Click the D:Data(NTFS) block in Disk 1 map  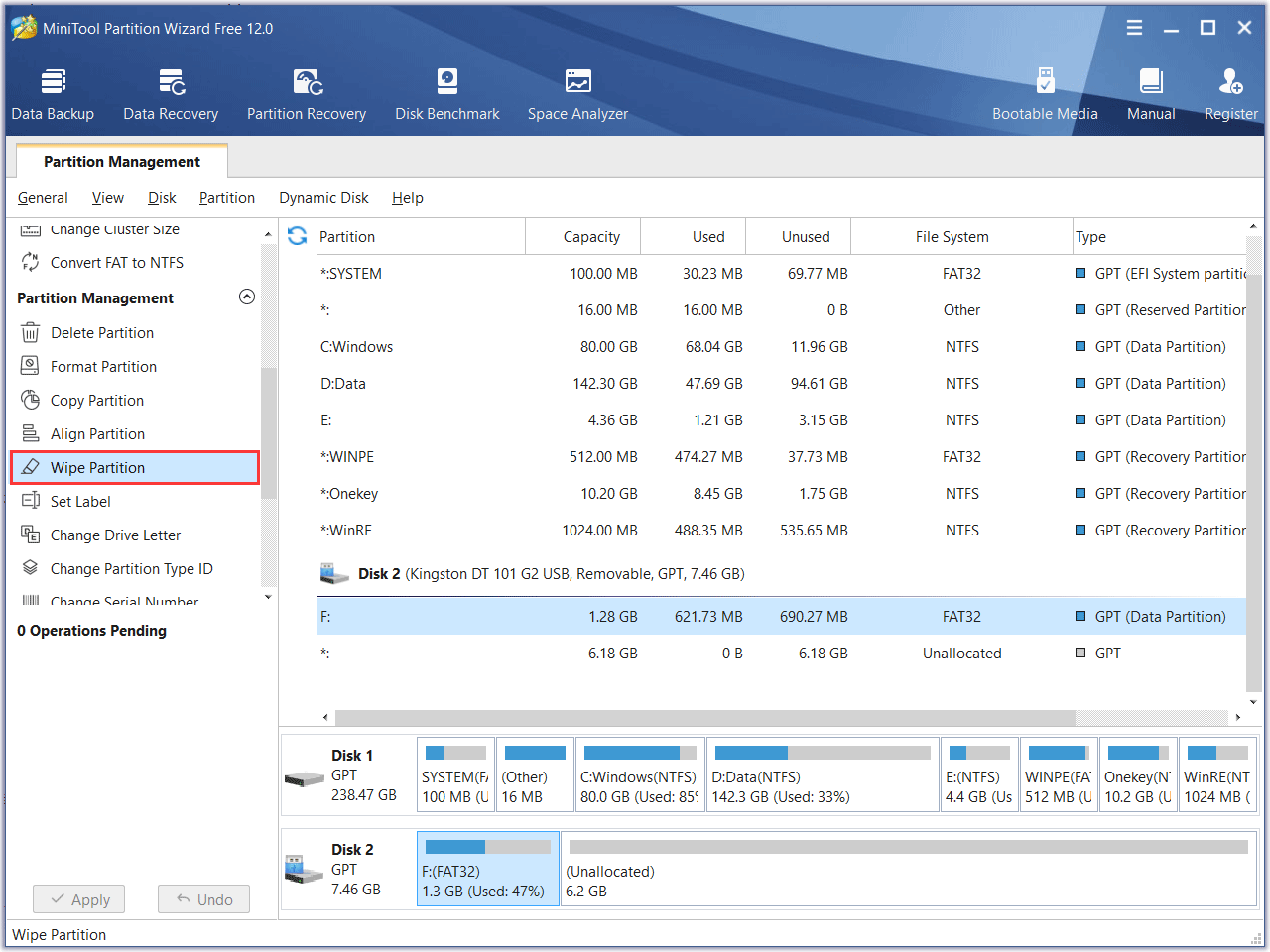(823, 774)
